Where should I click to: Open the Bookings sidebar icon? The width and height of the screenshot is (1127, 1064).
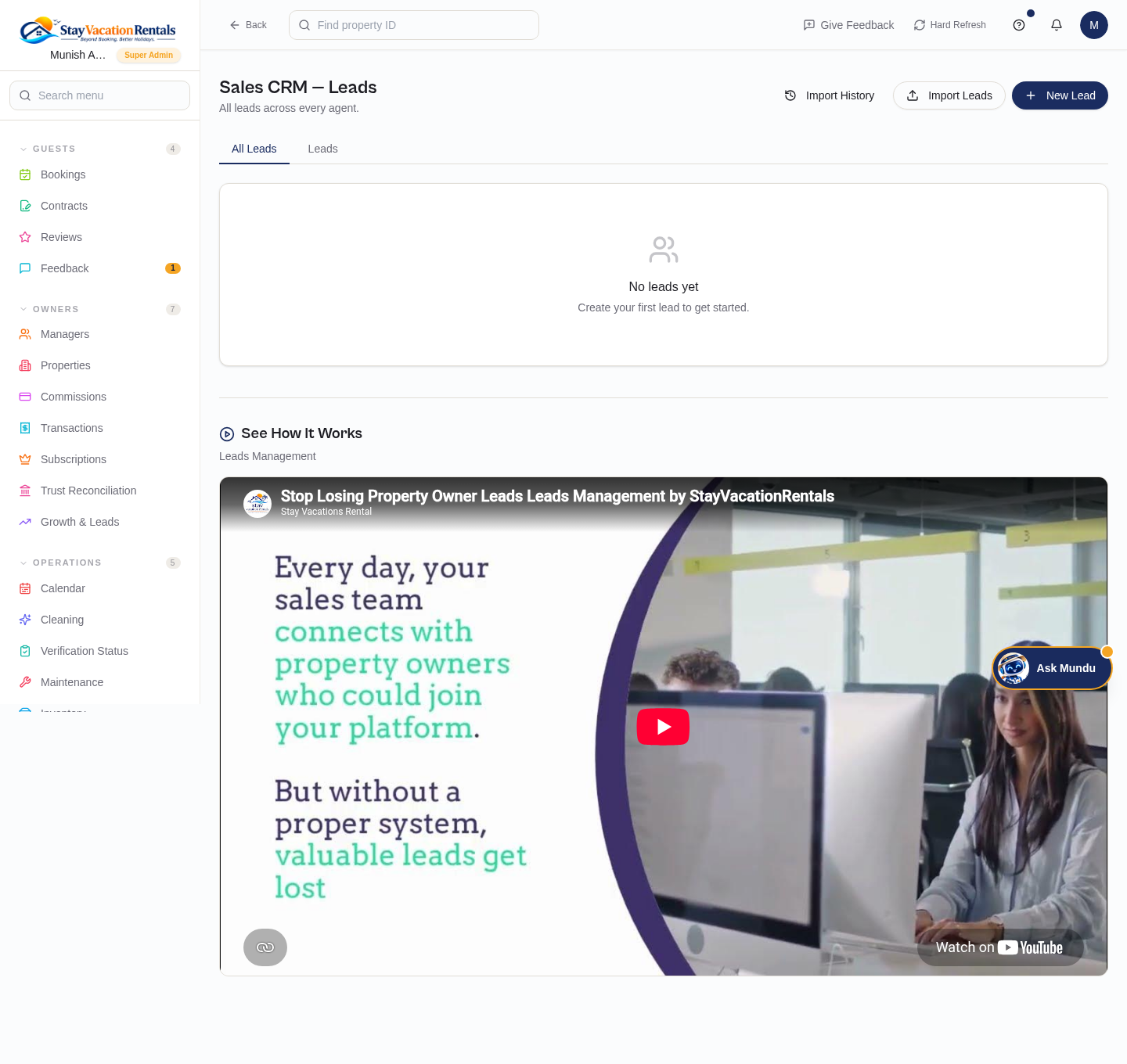click(25, 174)
